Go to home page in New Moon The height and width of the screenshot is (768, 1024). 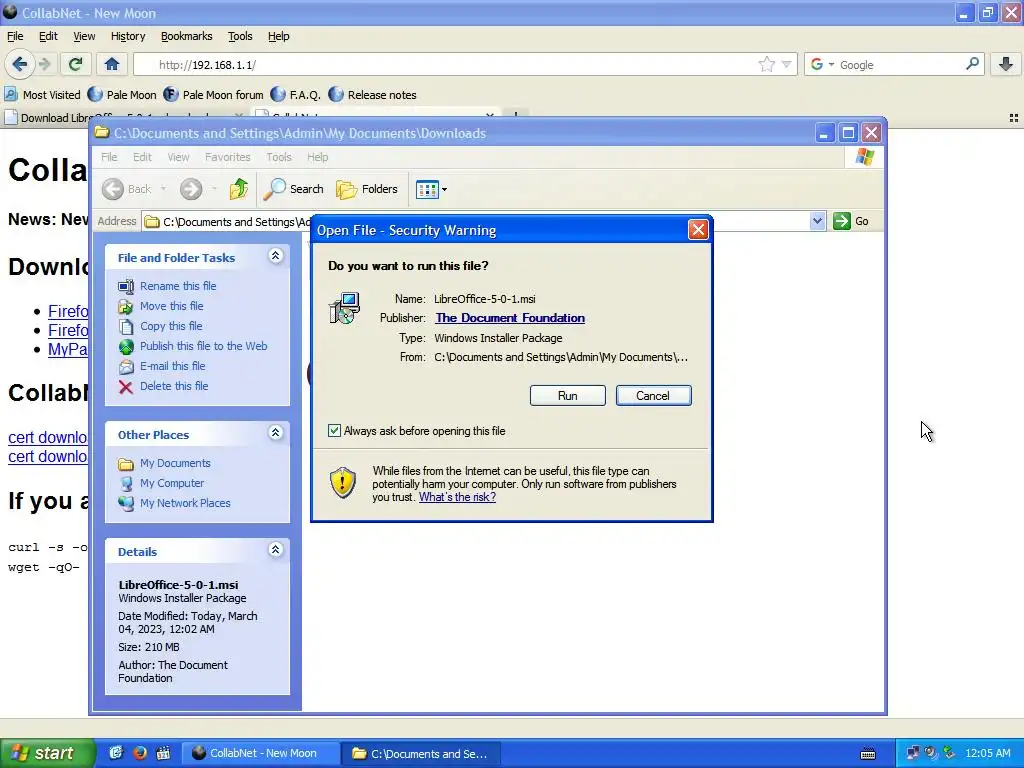click(112, 64)
